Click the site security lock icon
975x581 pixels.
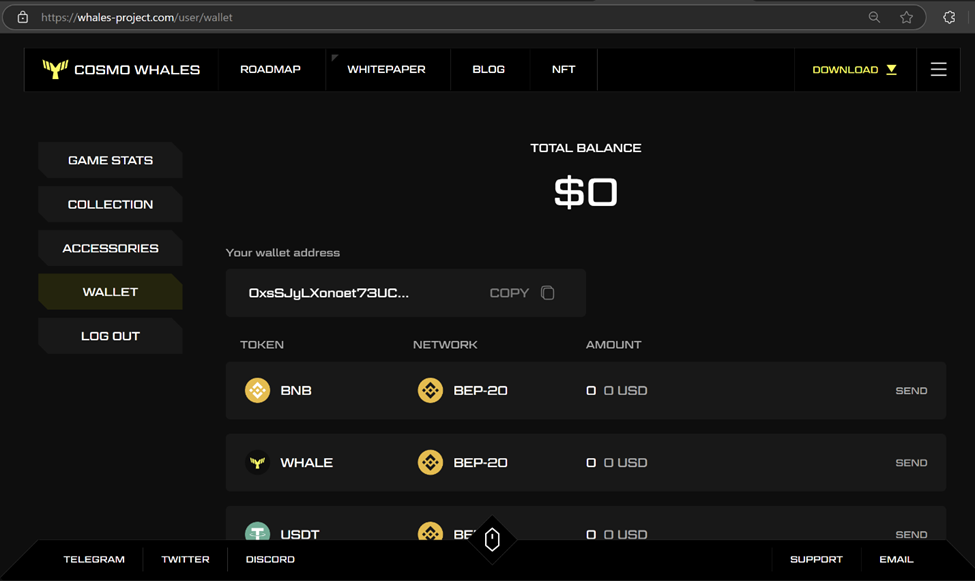tap(22, 17)
